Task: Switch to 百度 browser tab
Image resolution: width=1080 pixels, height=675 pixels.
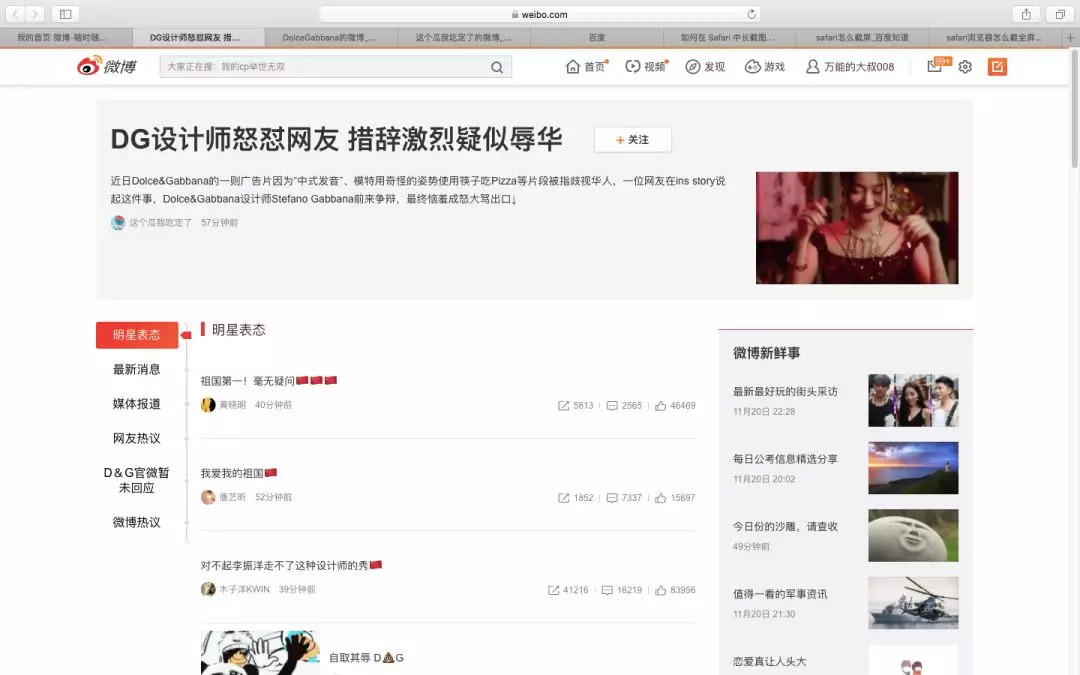Action: click(x=596, y=38)
